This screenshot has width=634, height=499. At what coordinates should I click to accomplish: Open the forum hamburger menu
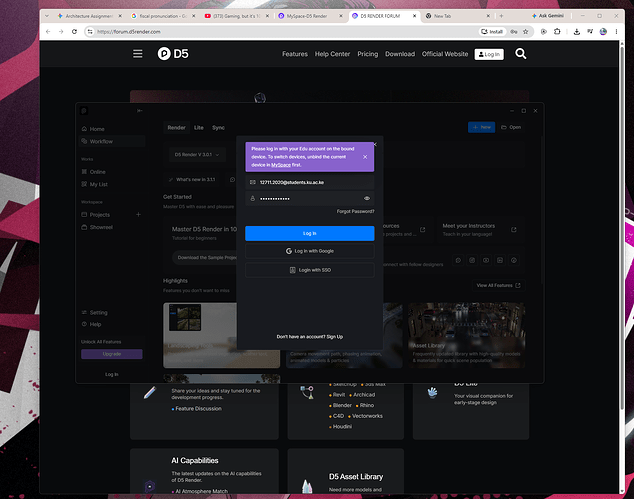pyautogui.click(x=137, y=54)
